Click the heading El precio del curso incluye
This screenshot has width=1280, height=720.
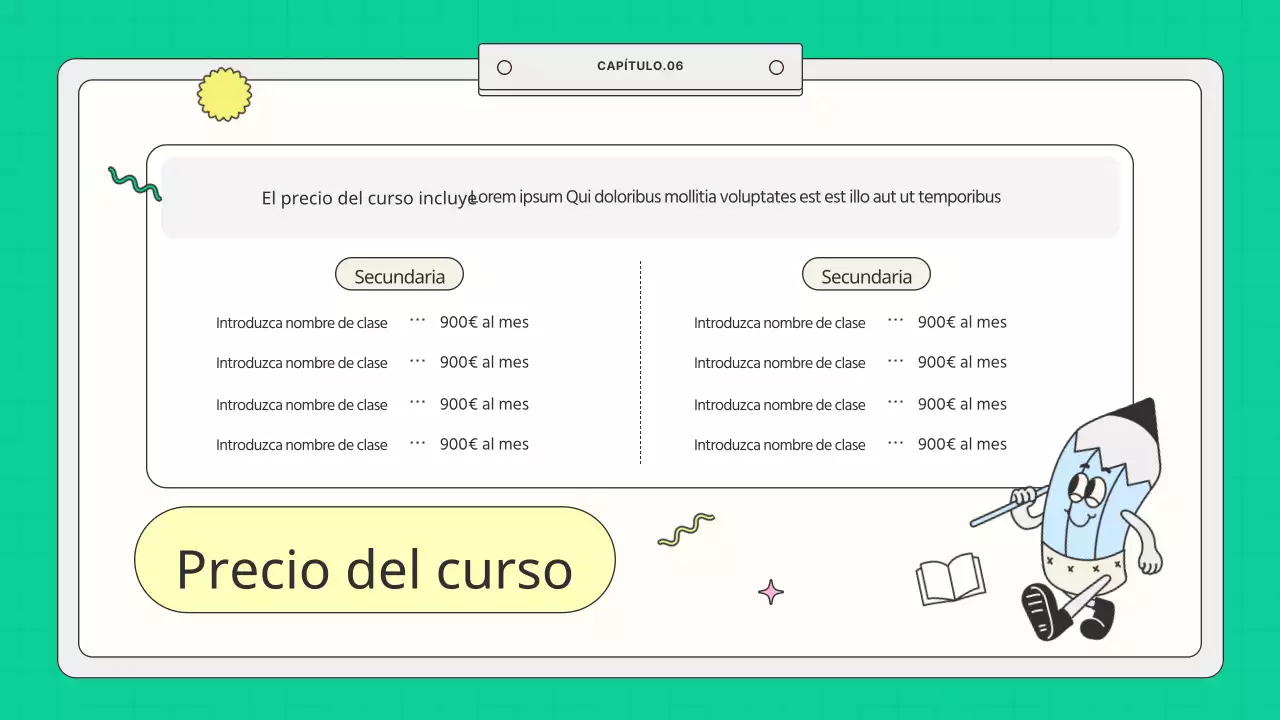click(x=366, y=197)
